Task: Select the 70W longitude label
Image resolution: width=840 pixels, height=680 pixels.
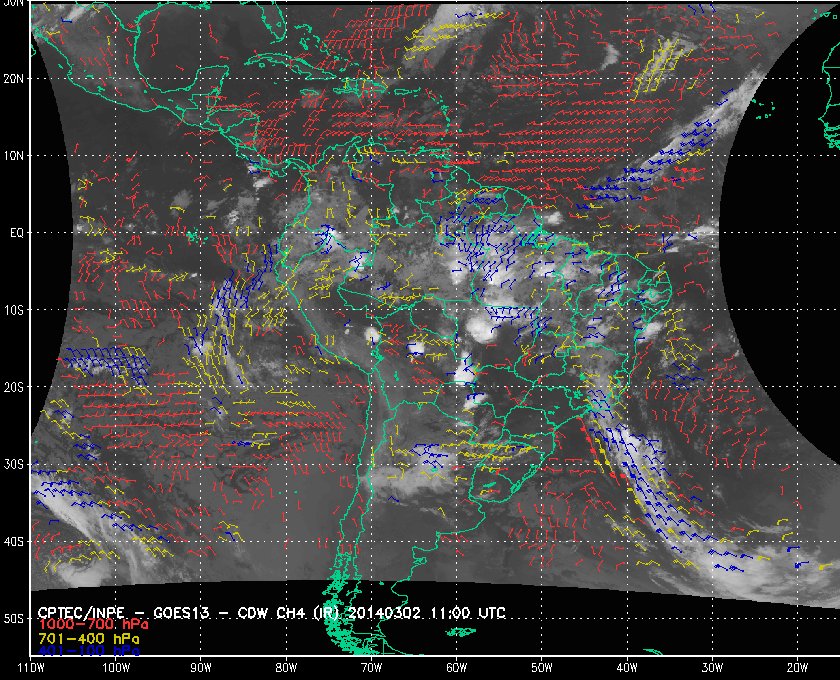Action: (371, 668)
